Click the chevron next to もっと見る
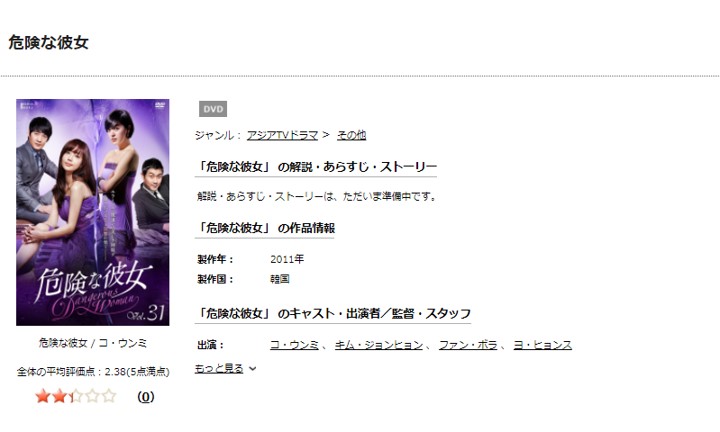The width and height of the screenshot is (720, 432). point(253,369)
